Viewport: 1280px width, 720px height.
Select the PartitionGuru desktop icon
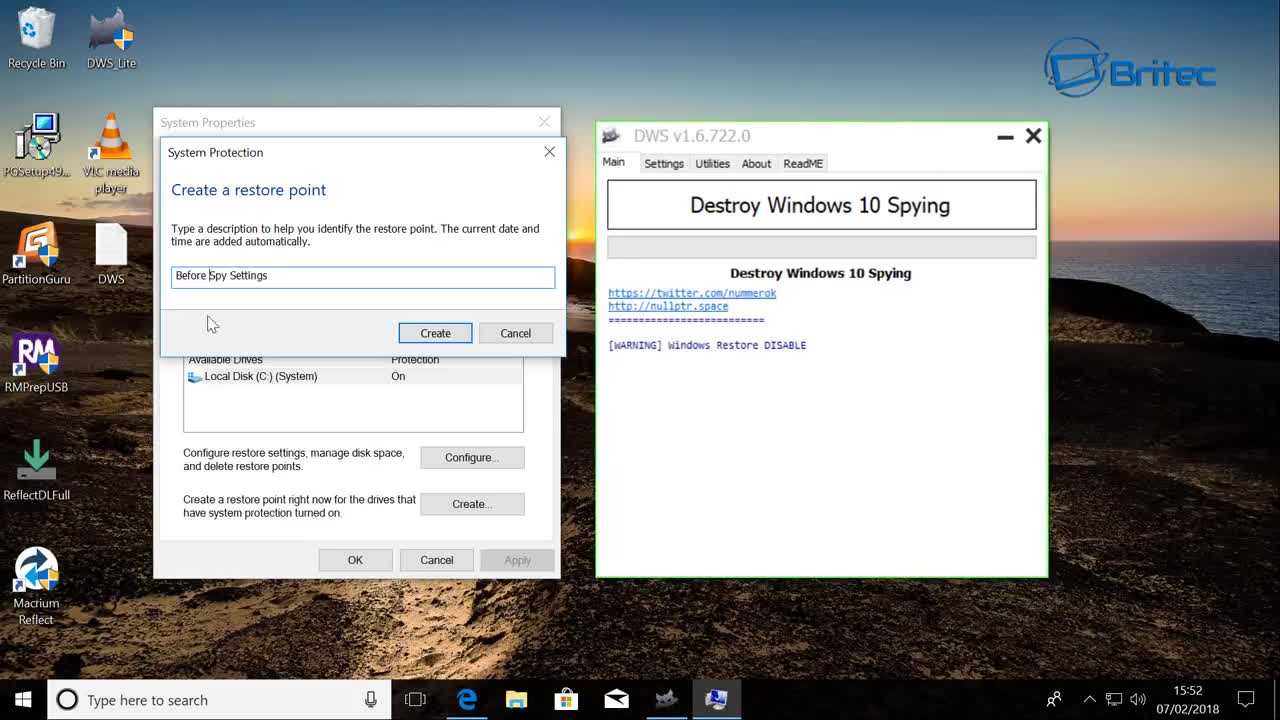(x=36, y=254)
